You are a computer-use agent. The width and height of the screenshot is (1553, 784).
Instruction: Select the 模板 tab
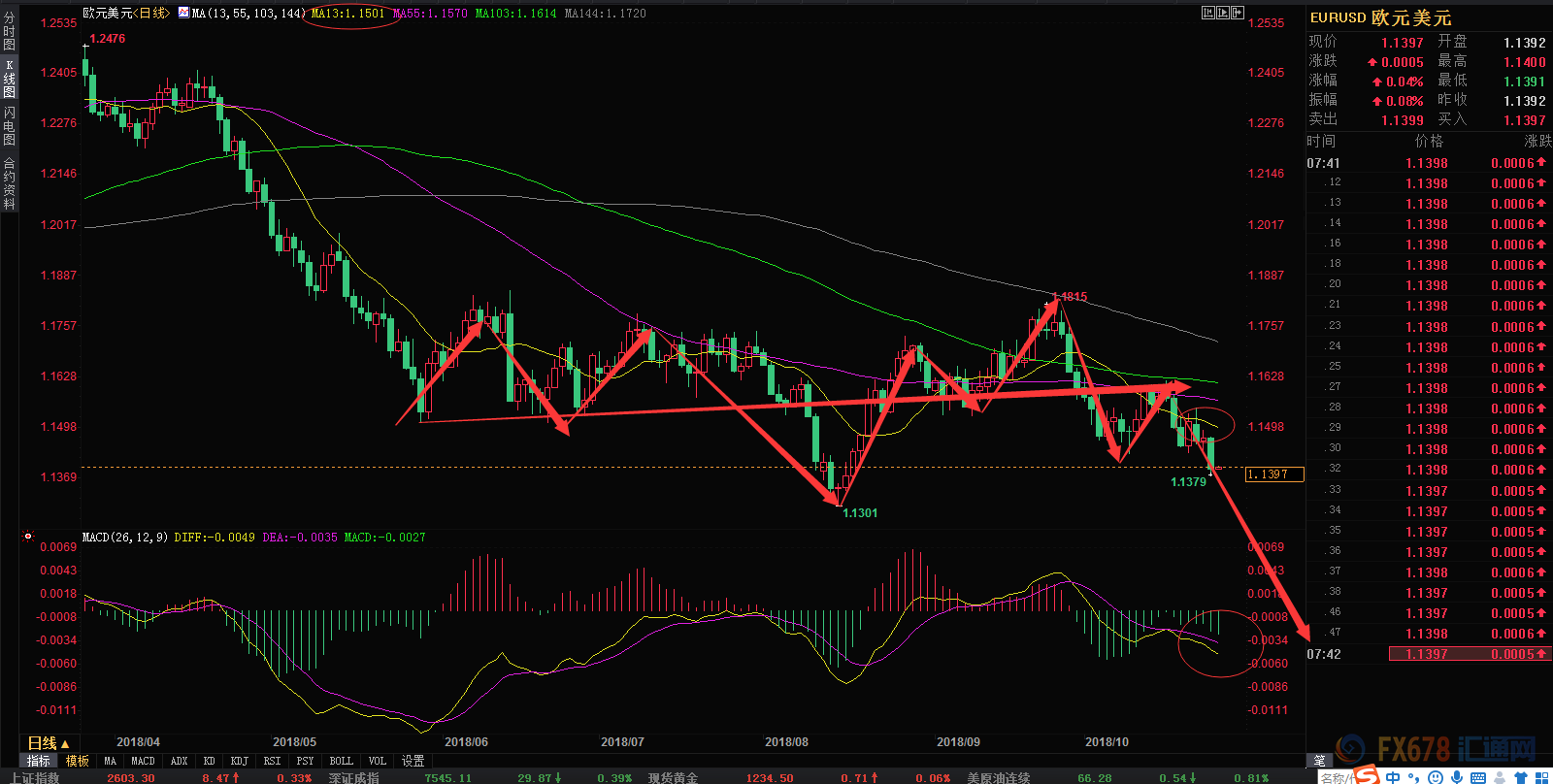pos(78,761)
